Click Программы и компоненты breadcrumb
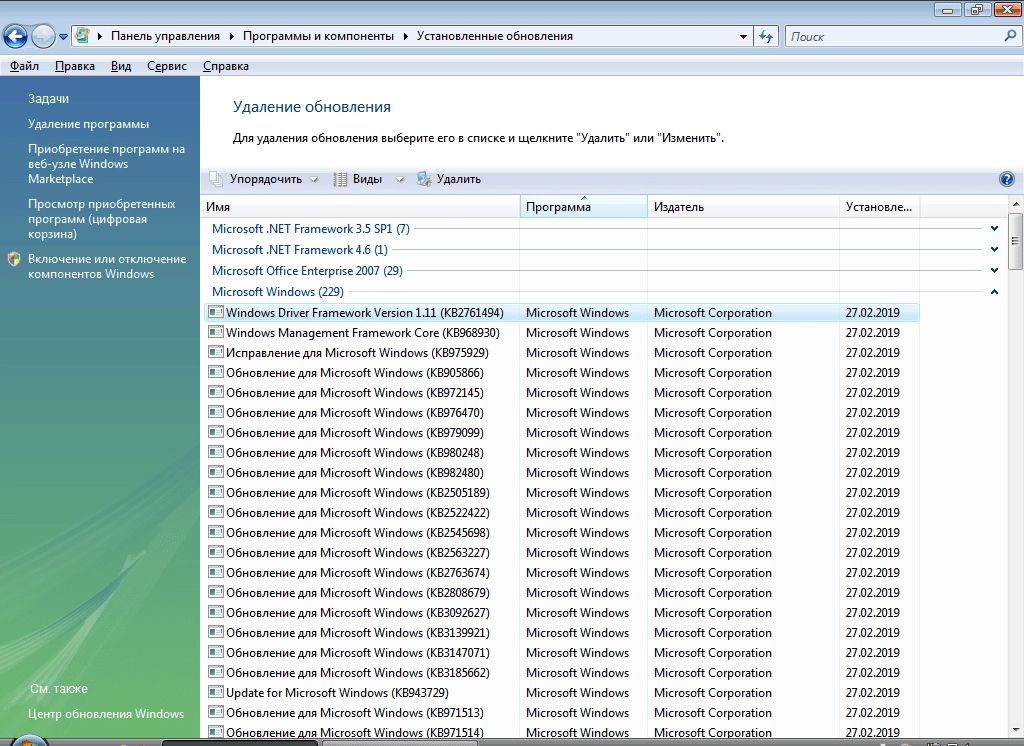Screen dimensions: 1024x746 (x=318, y=36)
